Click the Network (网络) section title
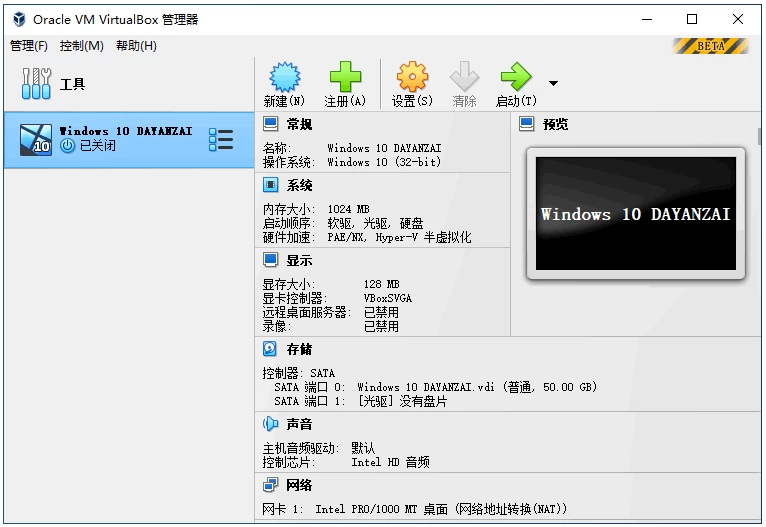Viewport: 766px width, 527px height. pos(299,485)
